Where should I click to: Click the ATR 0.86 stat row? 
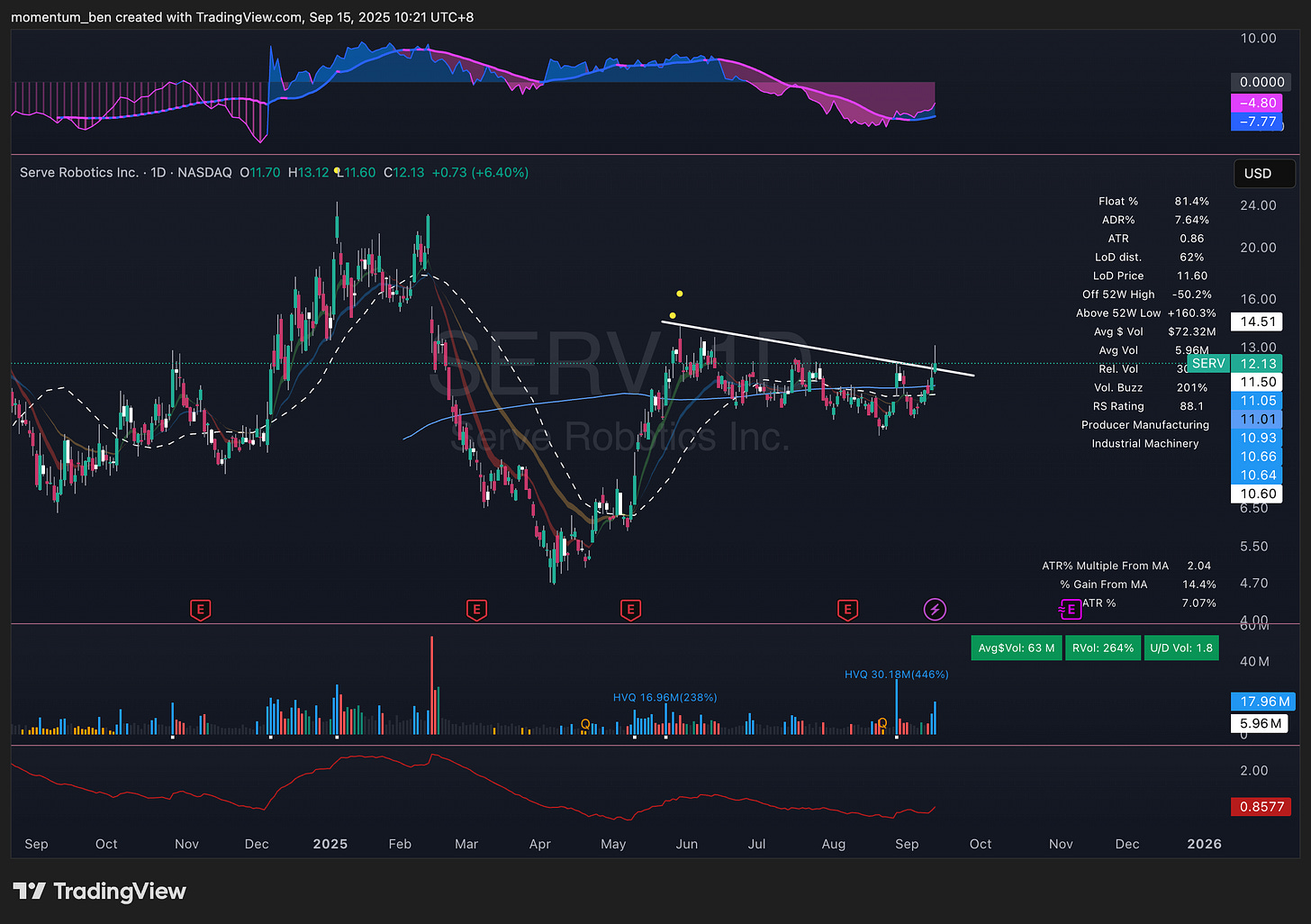1156,239
